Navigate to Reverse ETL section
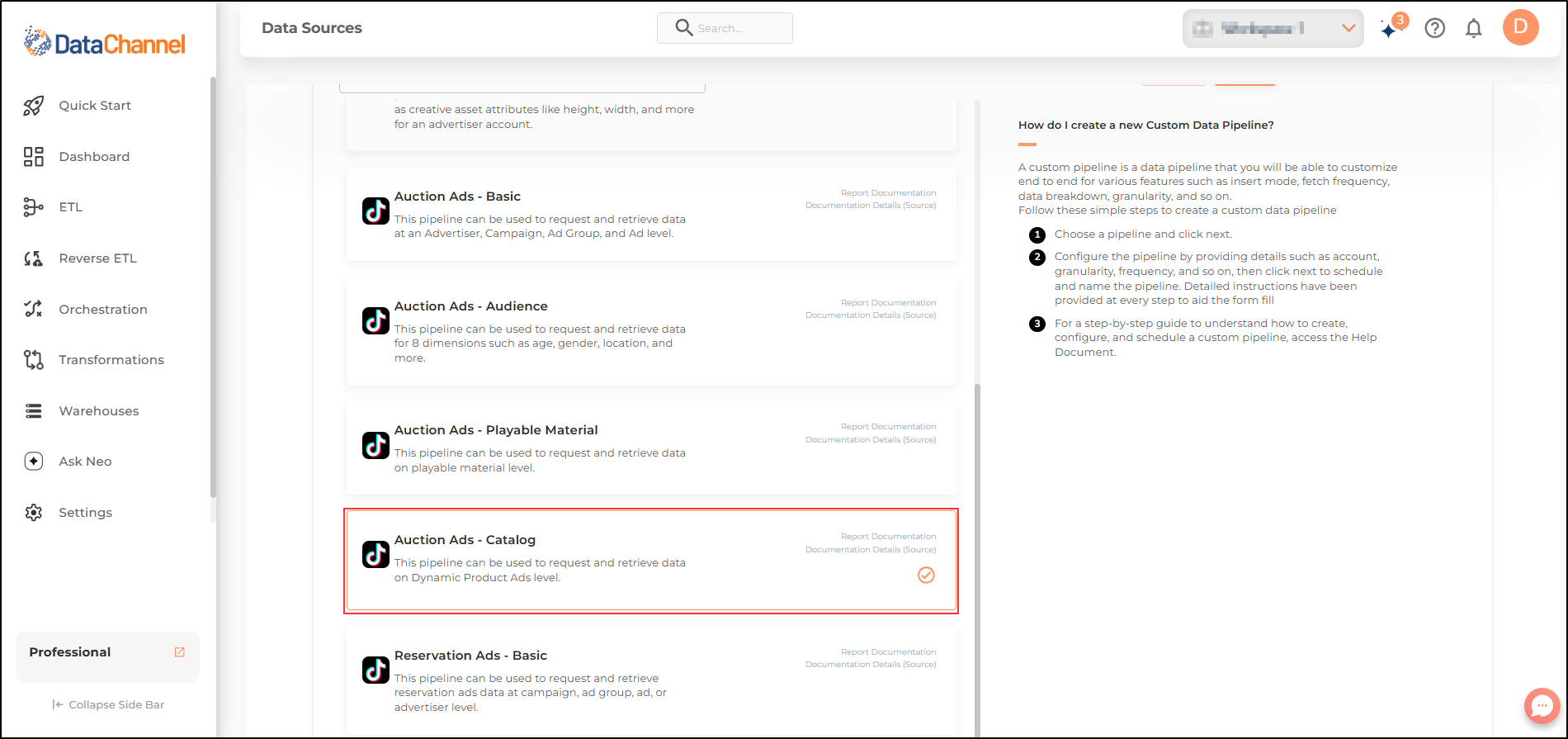 (x=97, y=258)
